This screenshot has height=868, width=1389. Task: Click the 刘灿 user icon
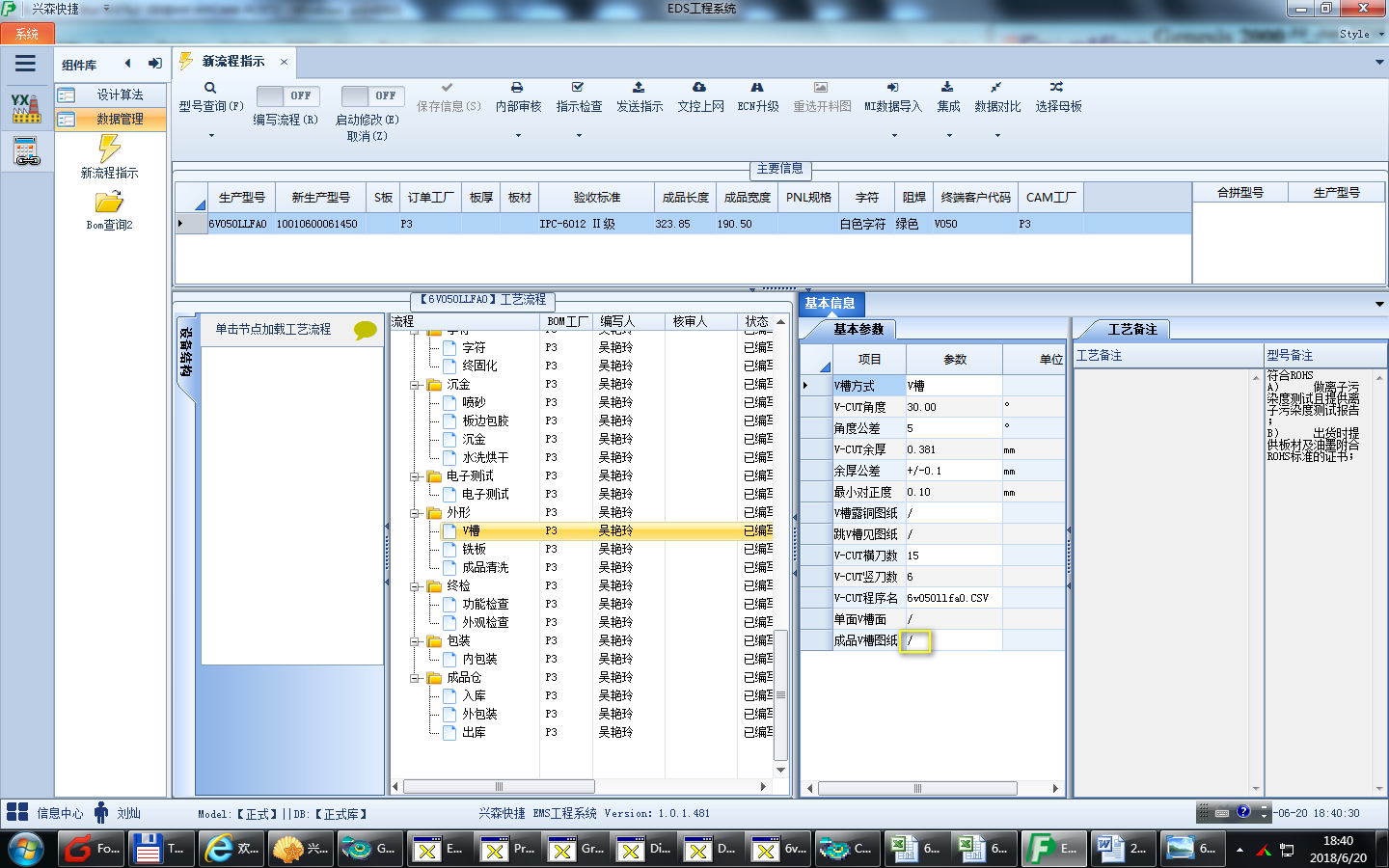pyautogui.click(x=101, y=812)
